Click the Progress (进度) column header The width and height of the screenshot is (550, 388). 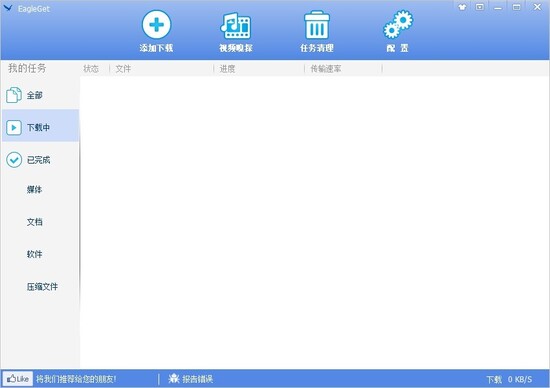click(227, 69)
